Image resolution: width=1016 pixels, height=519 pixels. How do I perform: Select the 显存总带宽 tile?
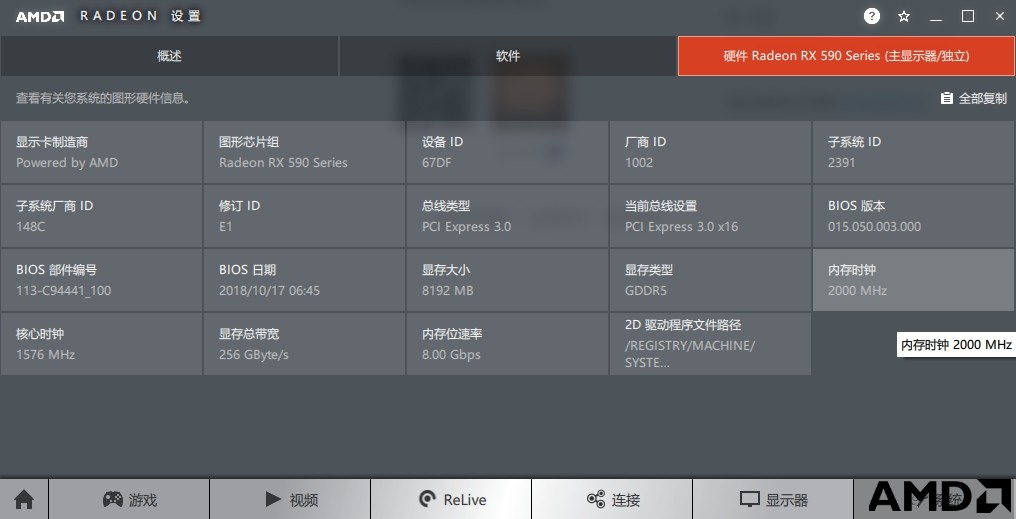(304, 344)
